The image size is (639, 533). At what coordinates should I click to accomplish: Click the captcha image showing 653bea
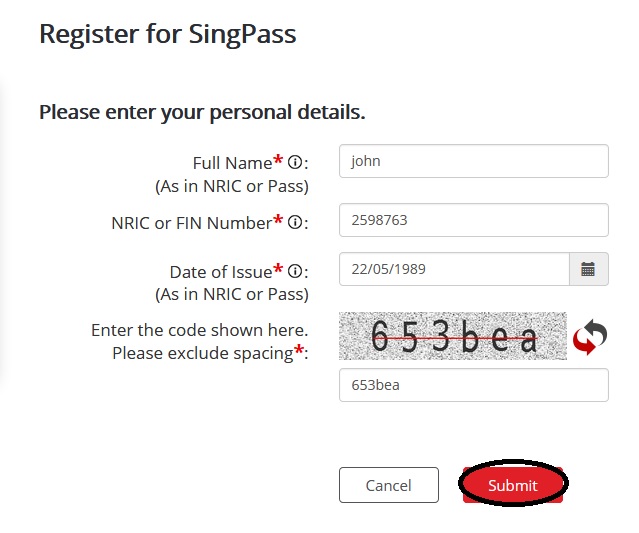click(453, 337)
